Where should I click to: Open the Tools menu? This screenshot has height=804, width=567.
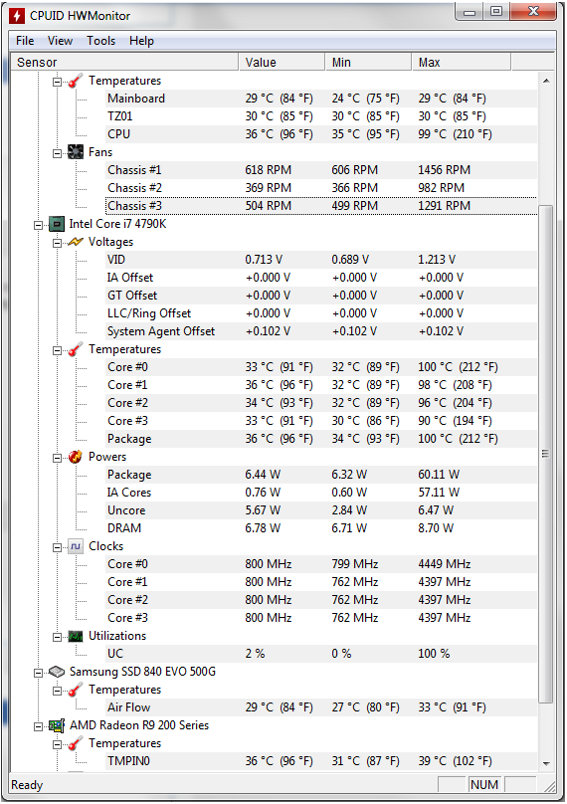click(x=100, y=41)
